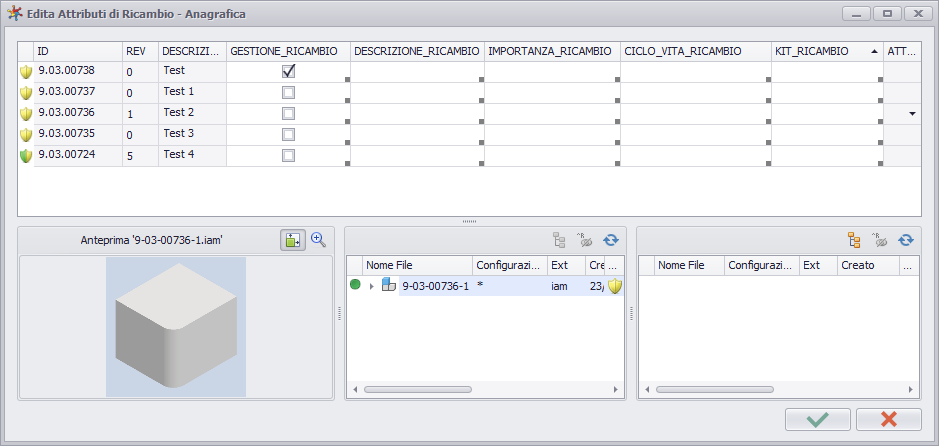Click description cell 'Test 2'
Viewport: 939px width, 446px height.
pos(192,113)
